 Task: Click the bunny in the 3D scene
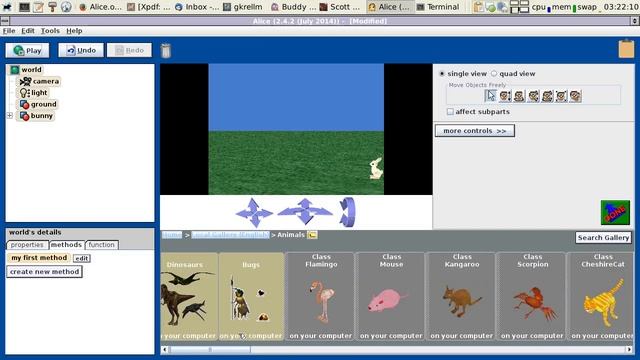[376, 168]
